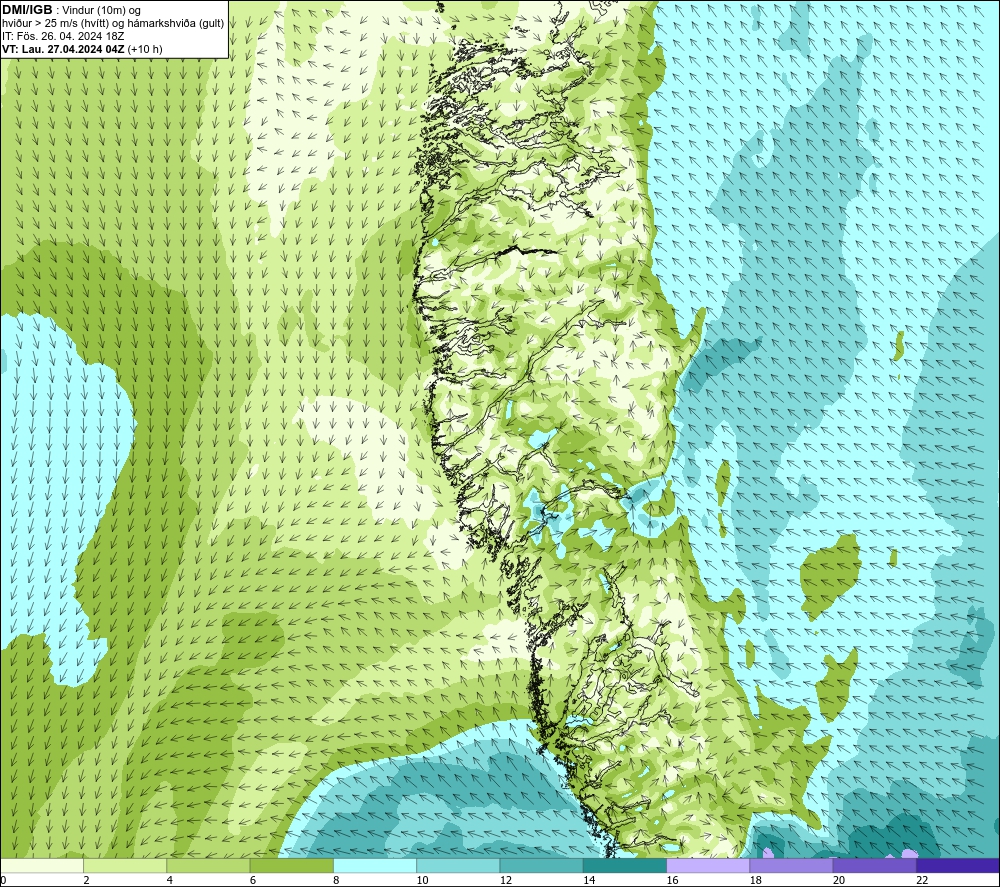Click legend scale label '16'

[672, 881]
